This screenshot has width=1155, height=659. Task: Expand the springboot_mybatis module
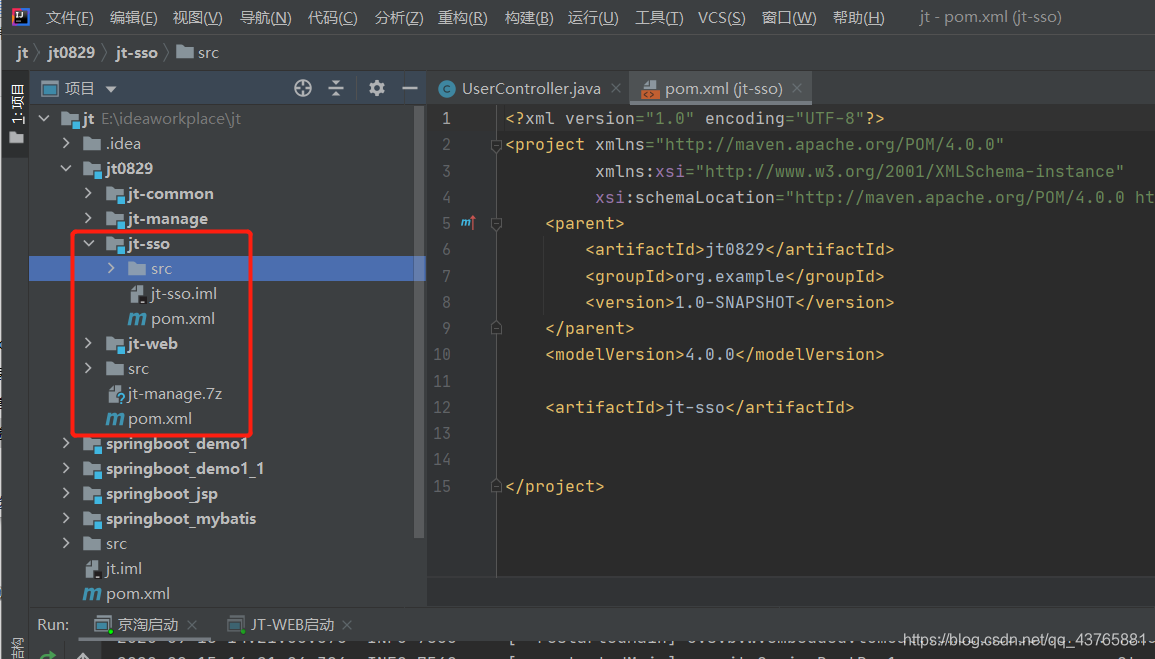pos(66,519)
